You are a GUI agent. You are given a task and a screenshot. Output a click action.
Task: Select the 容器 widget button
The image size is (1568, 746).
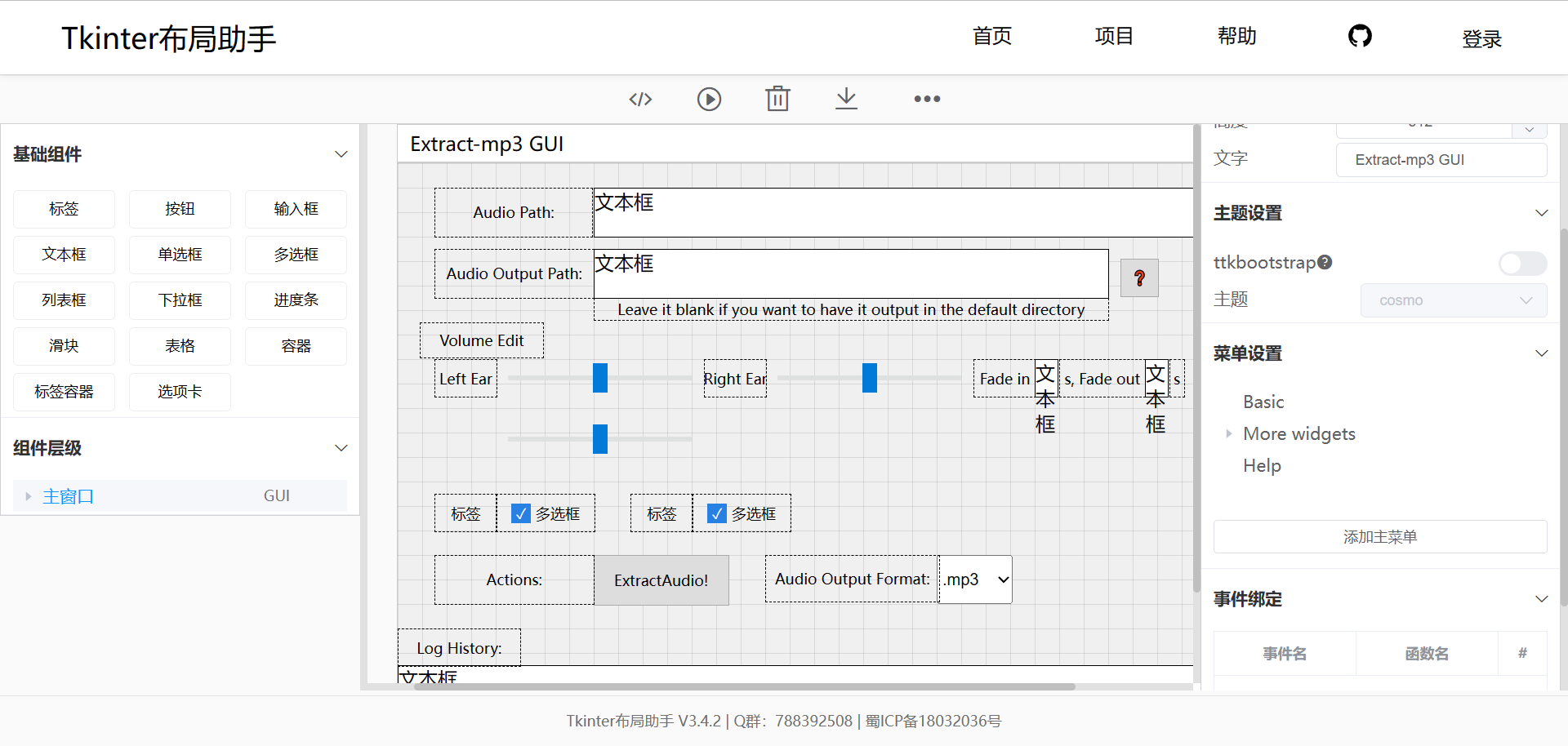tap(296, 346)
